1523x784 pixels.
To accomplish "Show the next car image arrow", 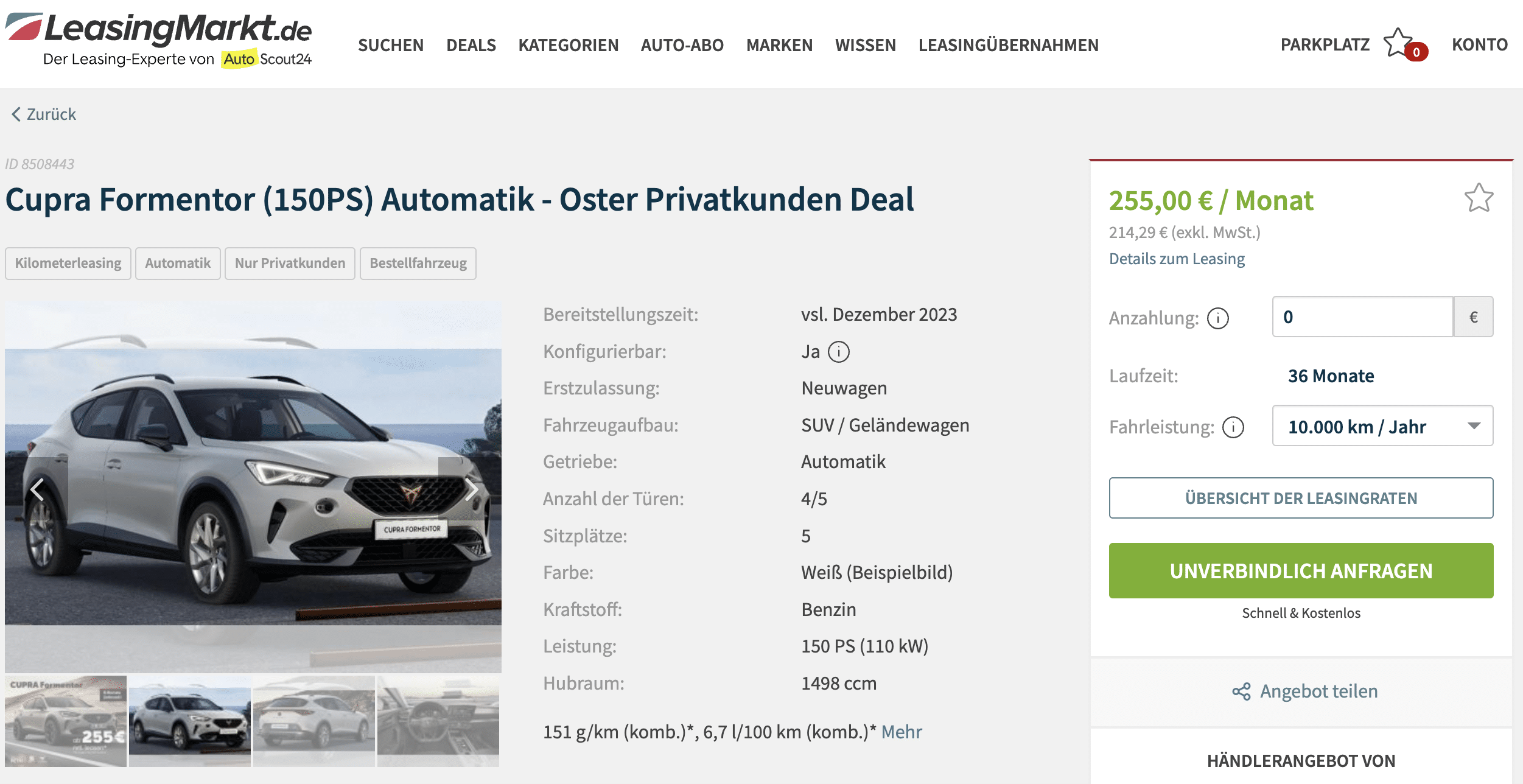I will pos(471,489).
